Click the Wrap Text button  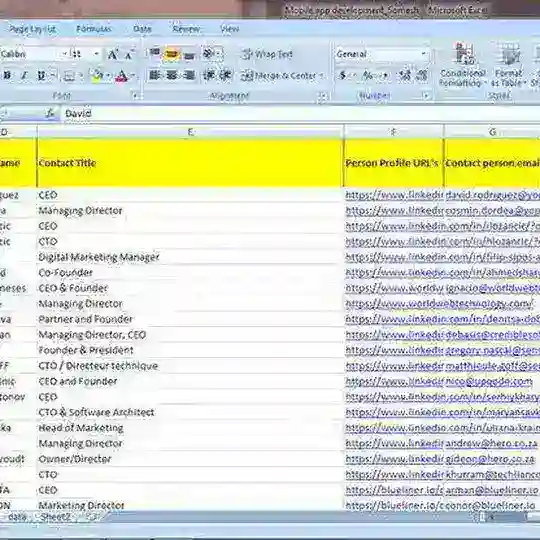point(268,54)
